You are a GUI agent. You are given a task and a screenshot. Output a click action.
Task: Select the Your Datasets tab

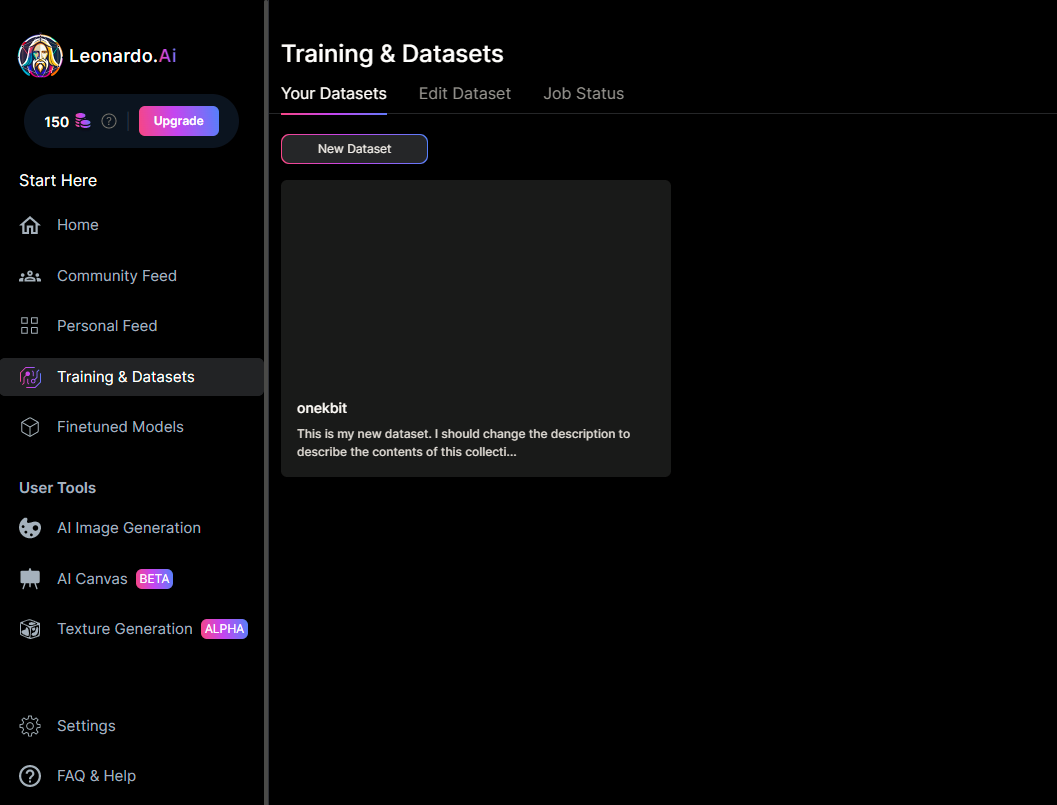(333, 93)
